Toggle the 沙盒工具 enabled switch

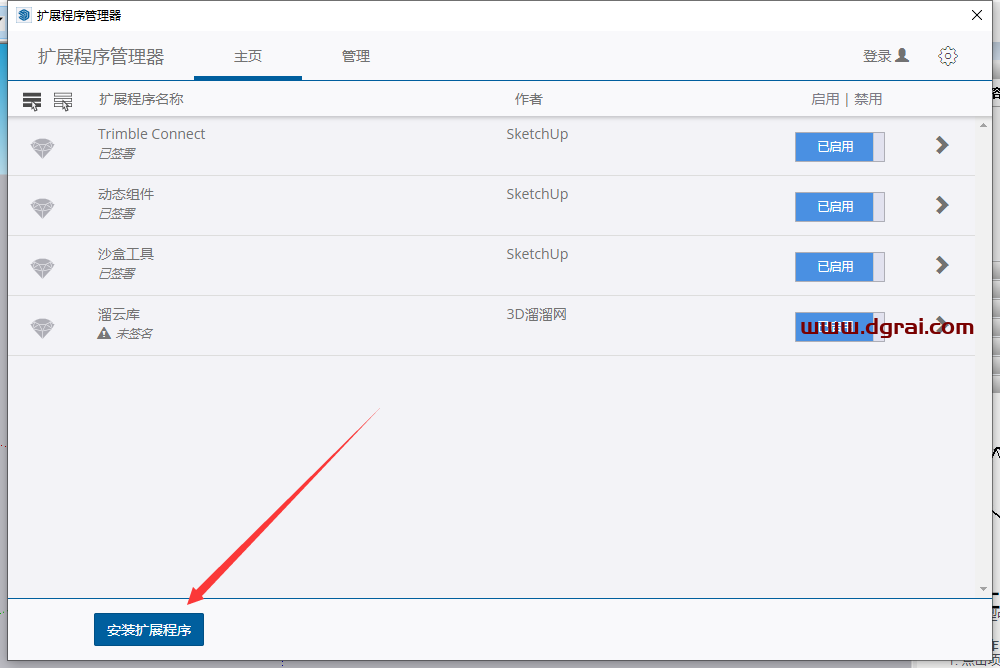pyautogui.click(x=839, y=267)
